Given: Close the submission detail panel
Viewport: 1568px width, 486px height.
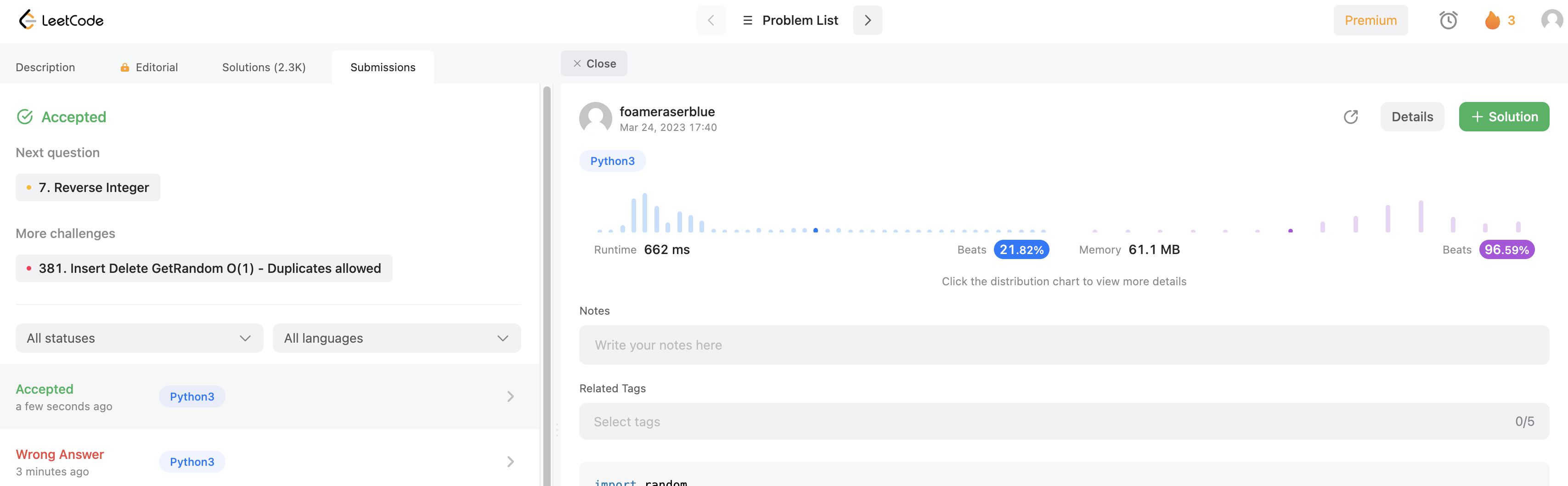Looking at the screenshot, I should pos(593,63).
